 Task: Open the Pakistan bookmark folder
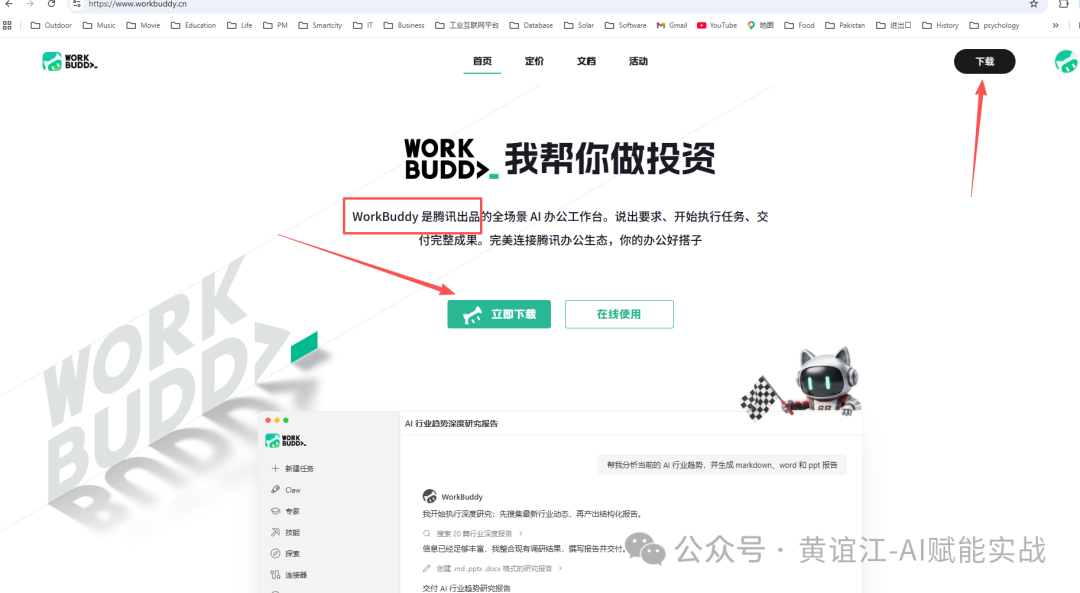click(845, 25)
